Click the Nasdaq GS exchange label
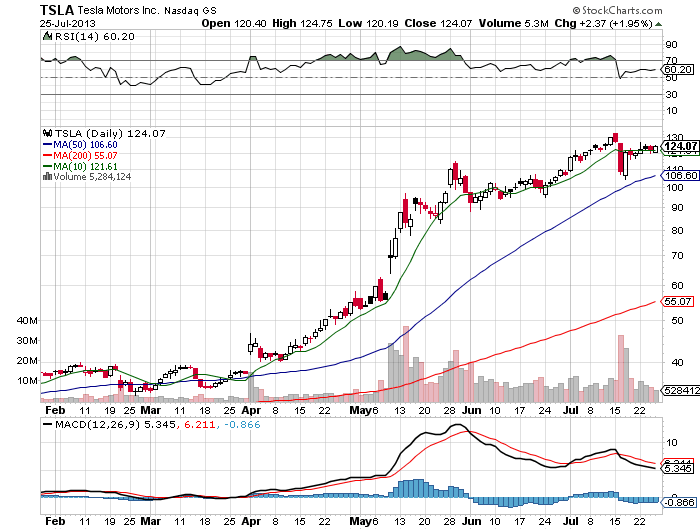This screenshot has width=700, height=530. click(190, 11)
